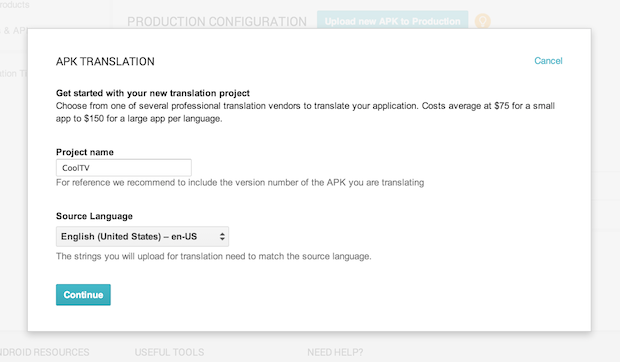Click the up-down arrows on the language selector
620x362 pixels.
click(222, 236)
